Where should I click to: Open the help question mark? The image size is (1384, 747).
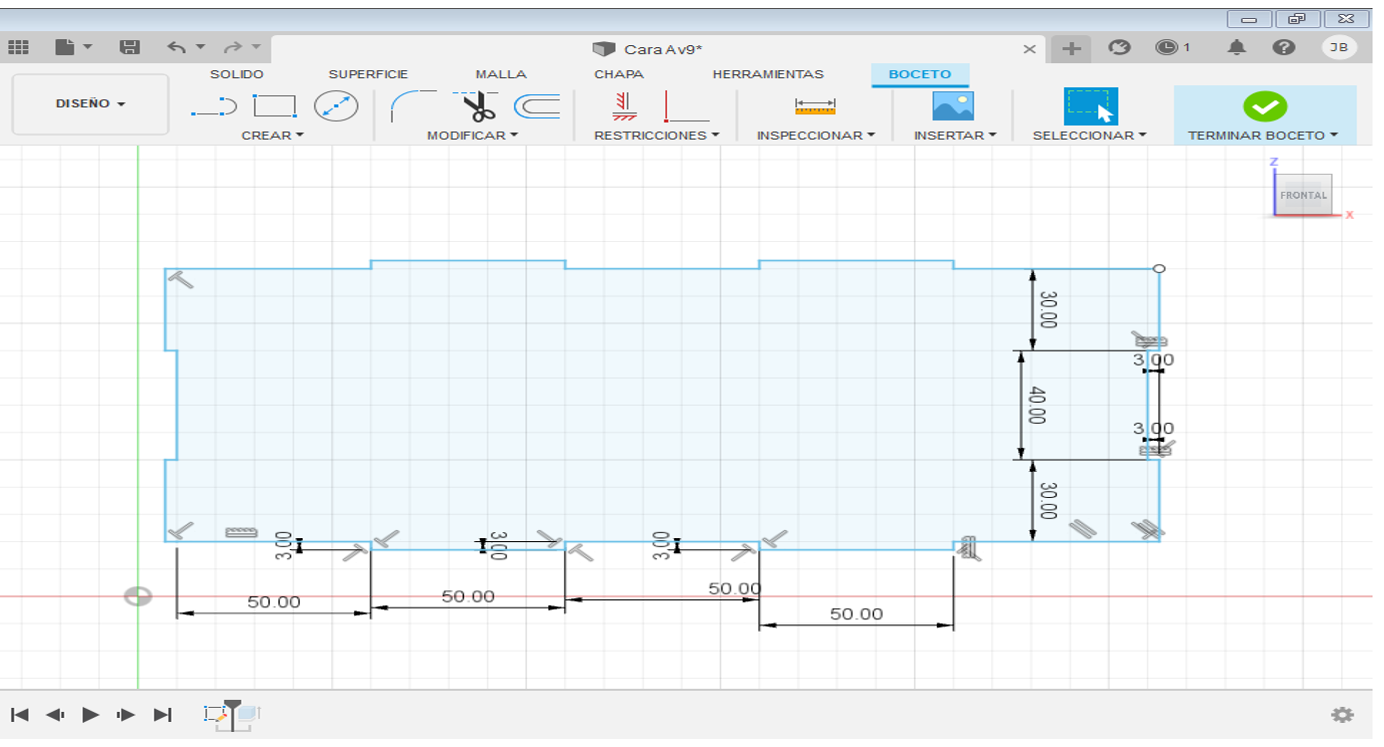pyautogui.click(x=1285, y=47)
